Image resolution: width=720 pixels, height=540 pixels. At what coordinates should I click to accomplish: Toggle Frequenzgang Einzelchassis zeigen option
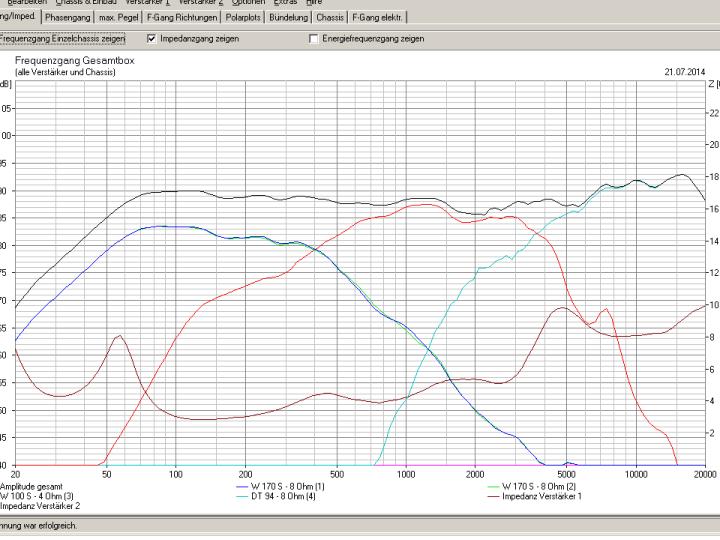(x=62, y=39)
